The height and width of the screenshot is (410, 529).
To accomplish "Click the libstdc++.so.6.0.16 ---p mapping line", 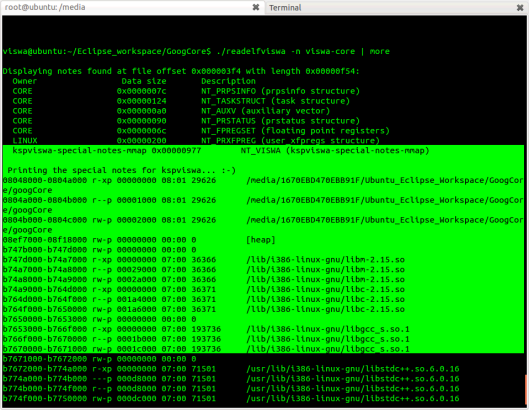I will coord(231,379).
